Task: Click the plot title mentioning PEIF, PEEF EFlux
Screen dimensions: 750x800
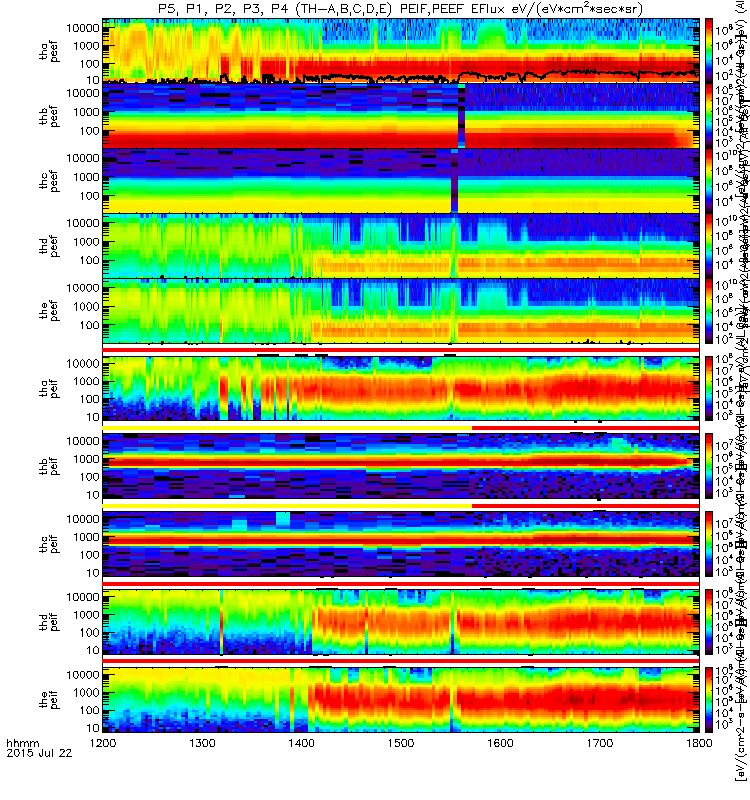Action: pyautogui.click(x=400, y=9)
